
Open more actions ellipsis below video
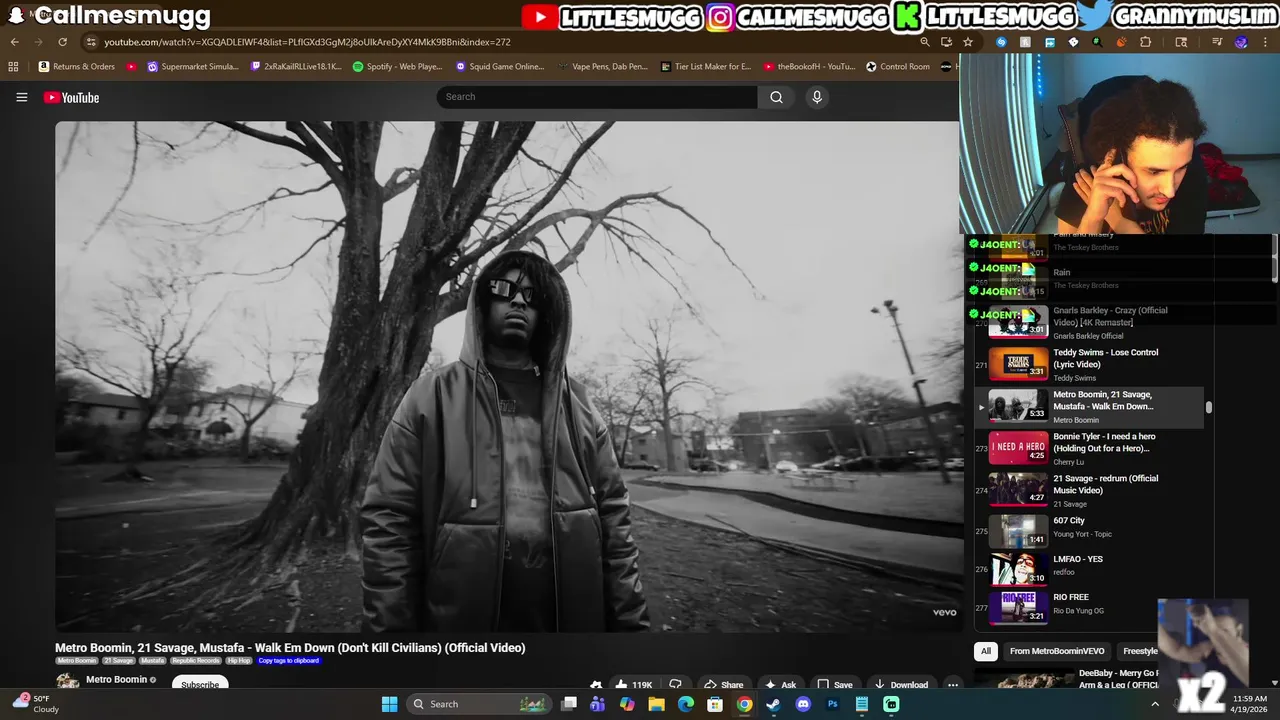point(953,685)
